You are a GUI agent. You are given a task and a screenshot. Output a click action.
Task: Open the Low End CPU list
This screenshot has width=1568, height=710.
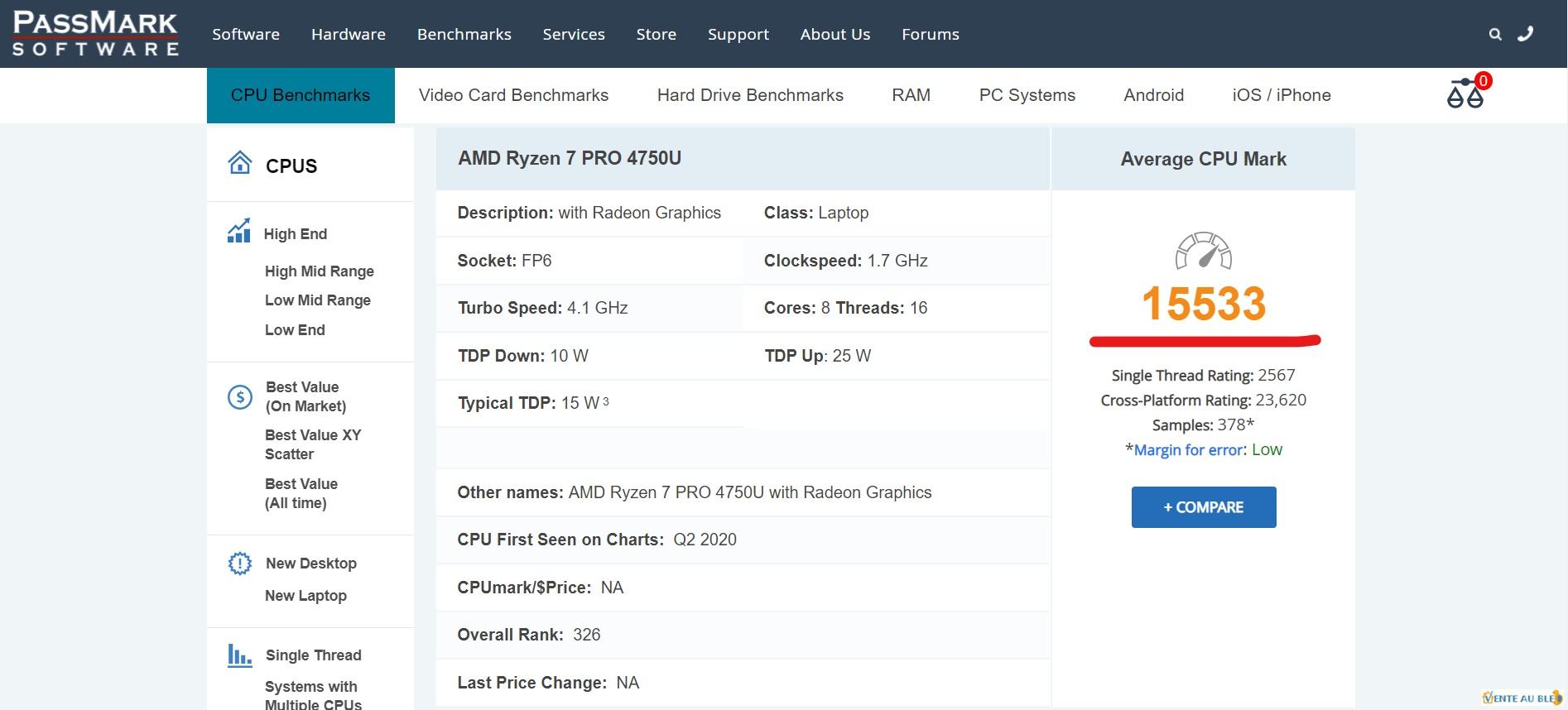295,330
